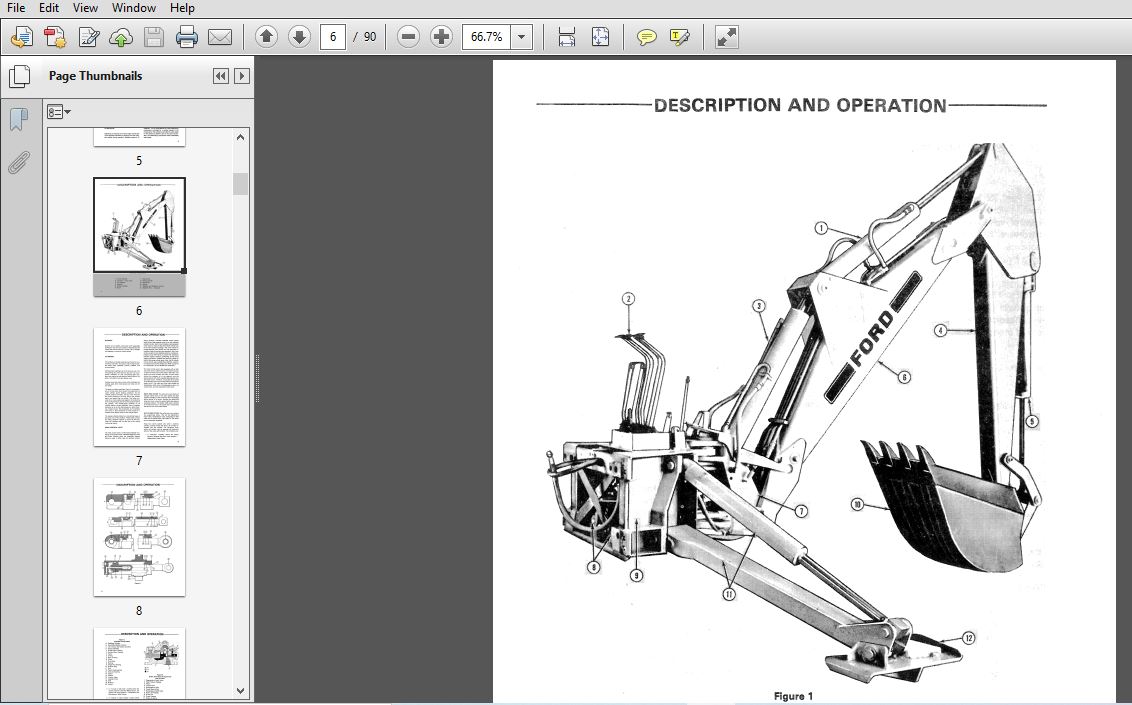This screenshot has width=1132, height=705.
Task: Click the Figure 1 caption
Action: pos(793,696)
